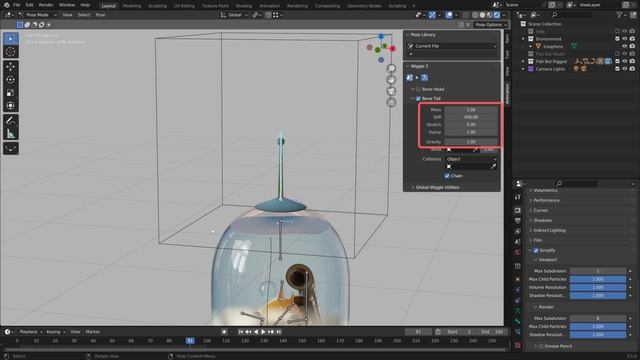Select solid viewport shading
Viewport: 640px width, 360px height.
tap(482, 15)
